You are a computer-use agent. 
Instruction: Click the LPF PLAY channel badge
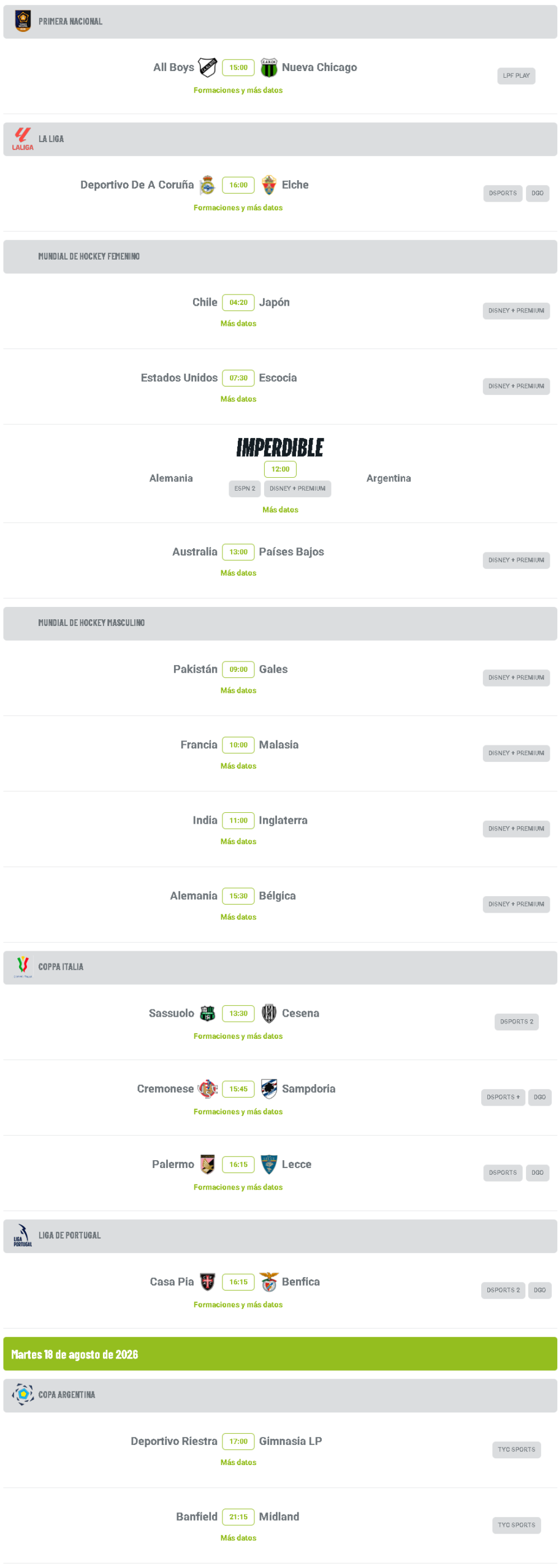(515, 76)
